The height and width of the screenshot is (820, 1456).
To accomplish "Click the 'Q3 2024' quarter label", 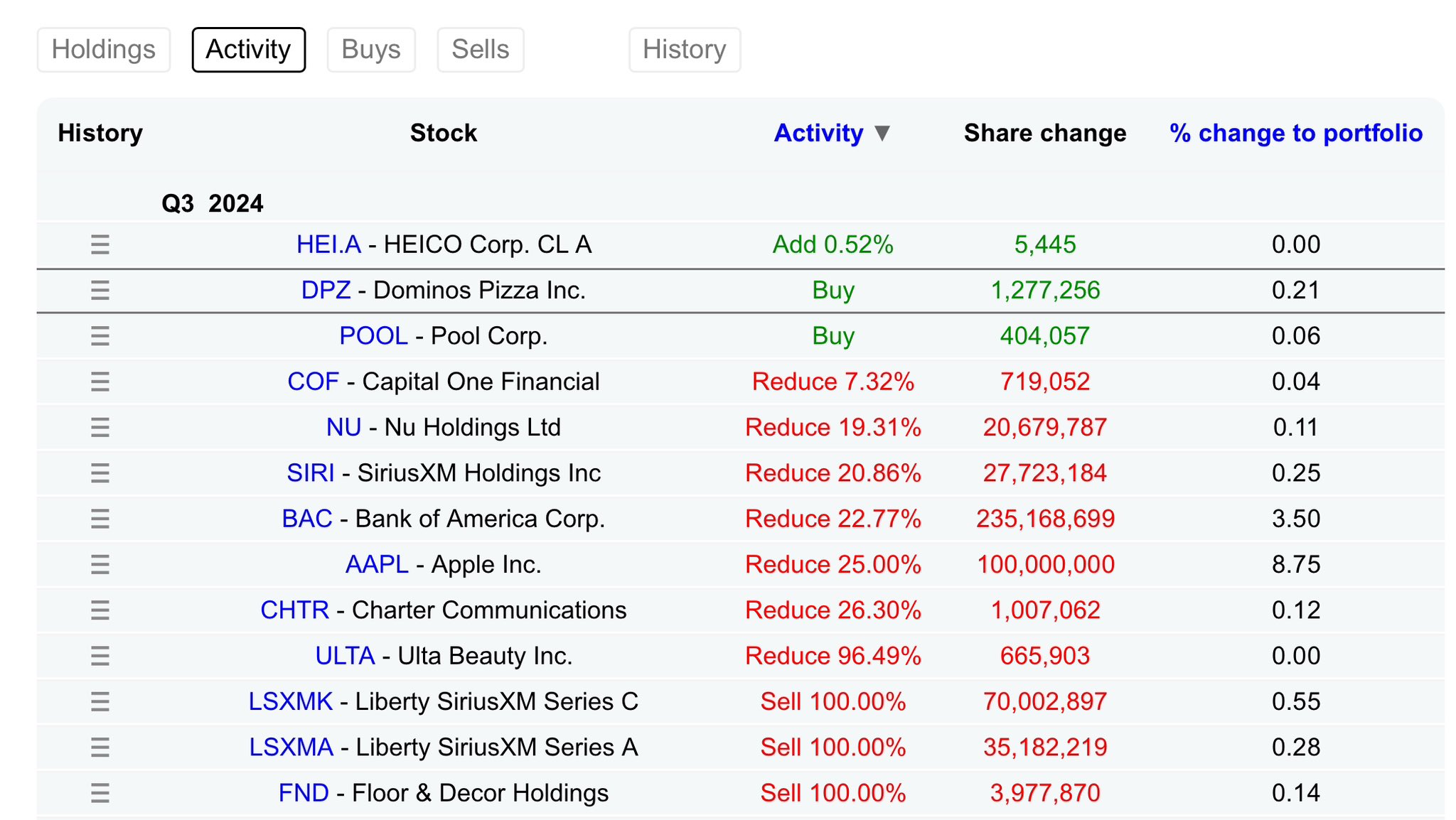I will point(213,204).
